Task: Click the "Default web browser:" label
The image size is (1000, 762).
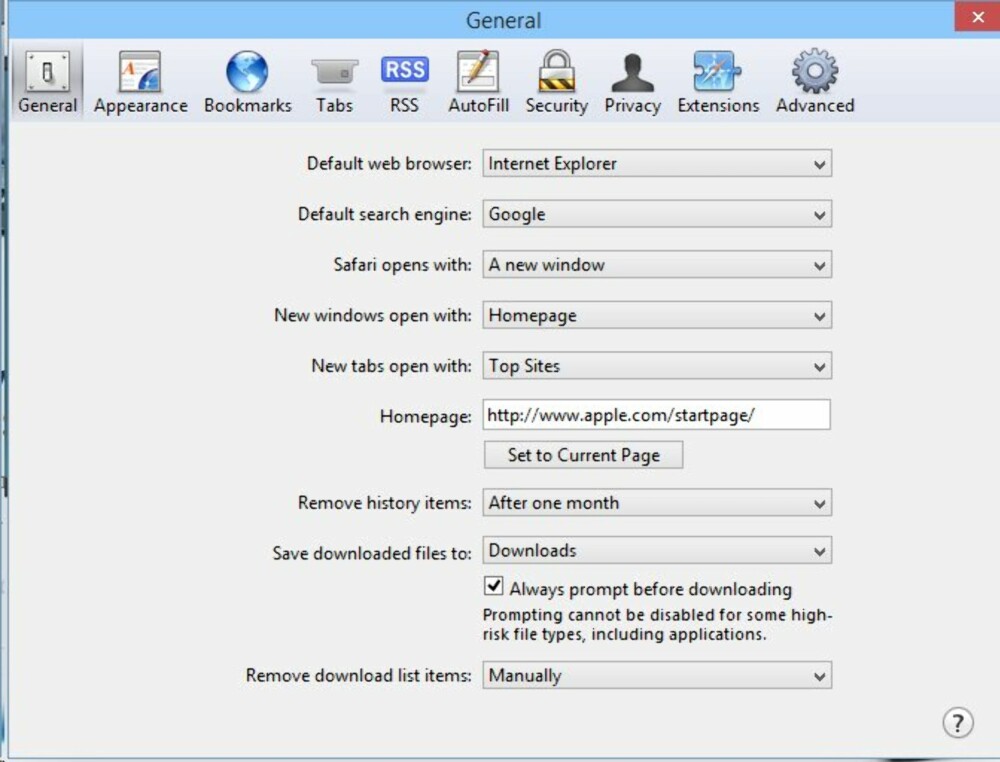Action: 389,164
